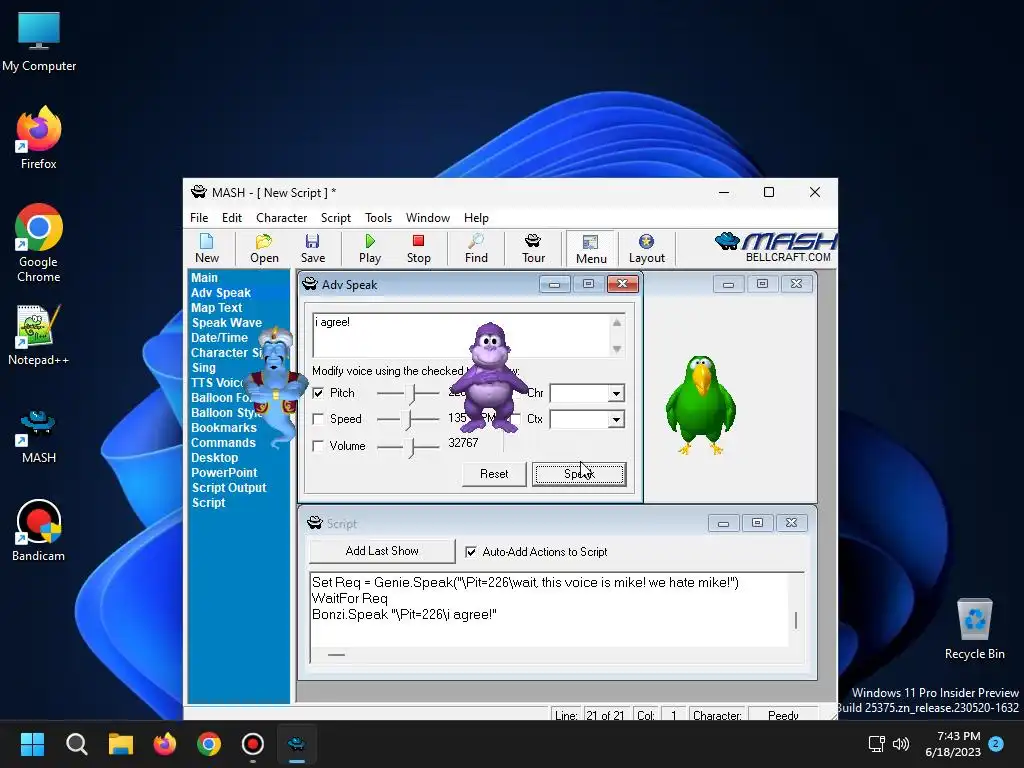Select PowerPoint in sidebar

(224, 473)
